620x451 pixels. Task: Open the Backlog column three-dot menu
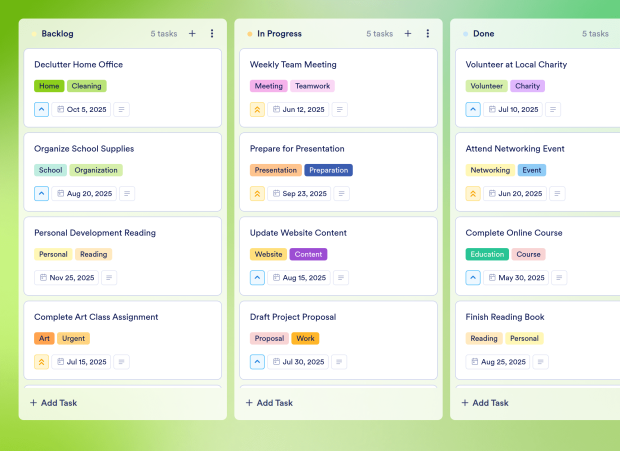tap(212, 33)
